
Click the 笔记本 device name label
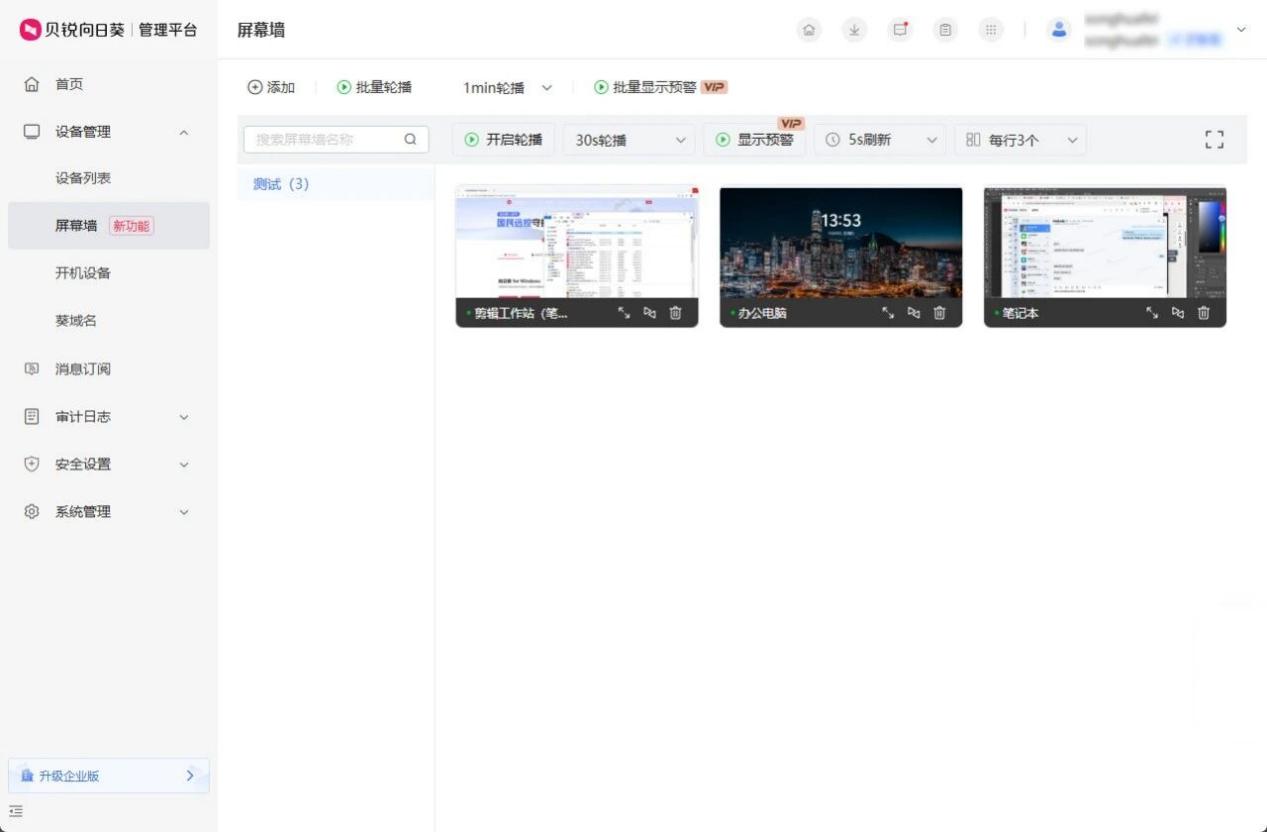(x=1020, y=313)
